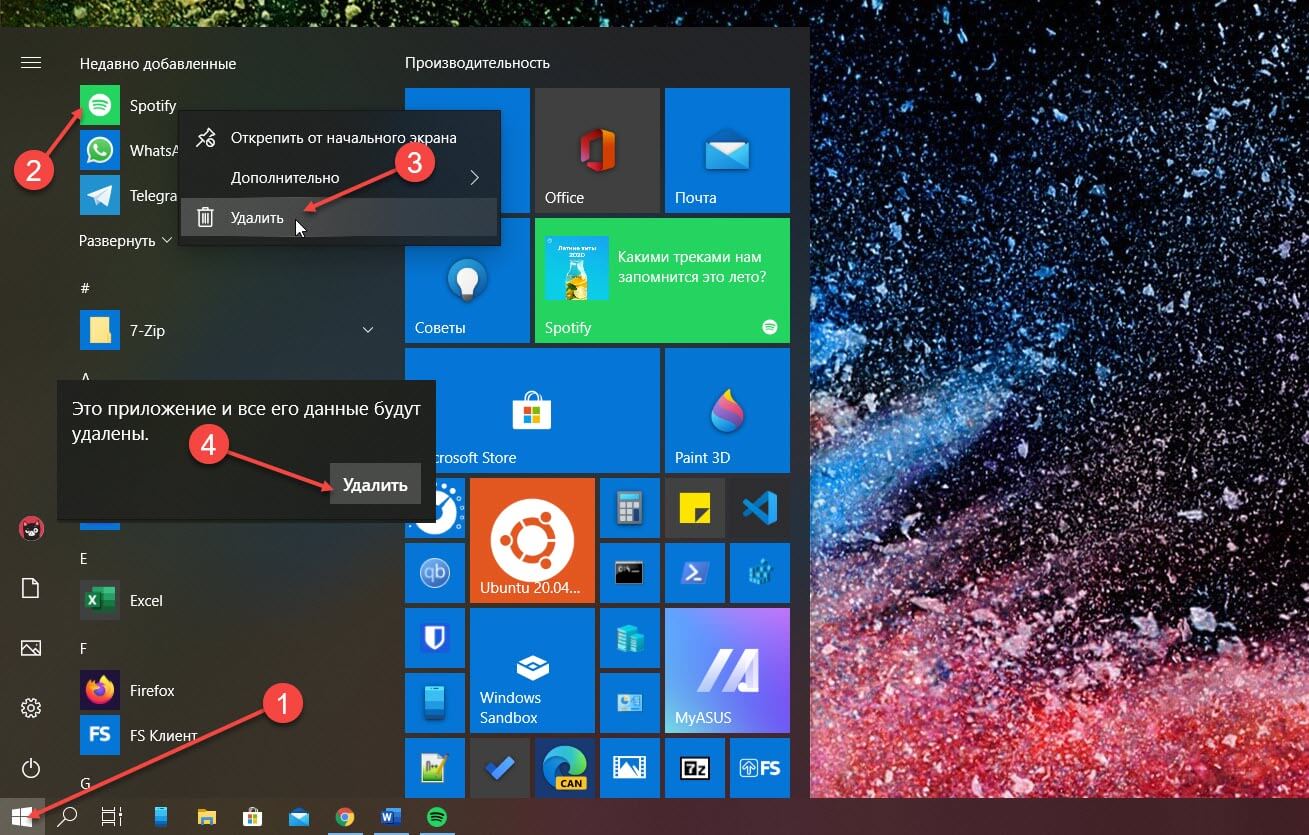The image size is (1309, 835).
Task: Open the FS tile with upload arrow
Action: 760,768
